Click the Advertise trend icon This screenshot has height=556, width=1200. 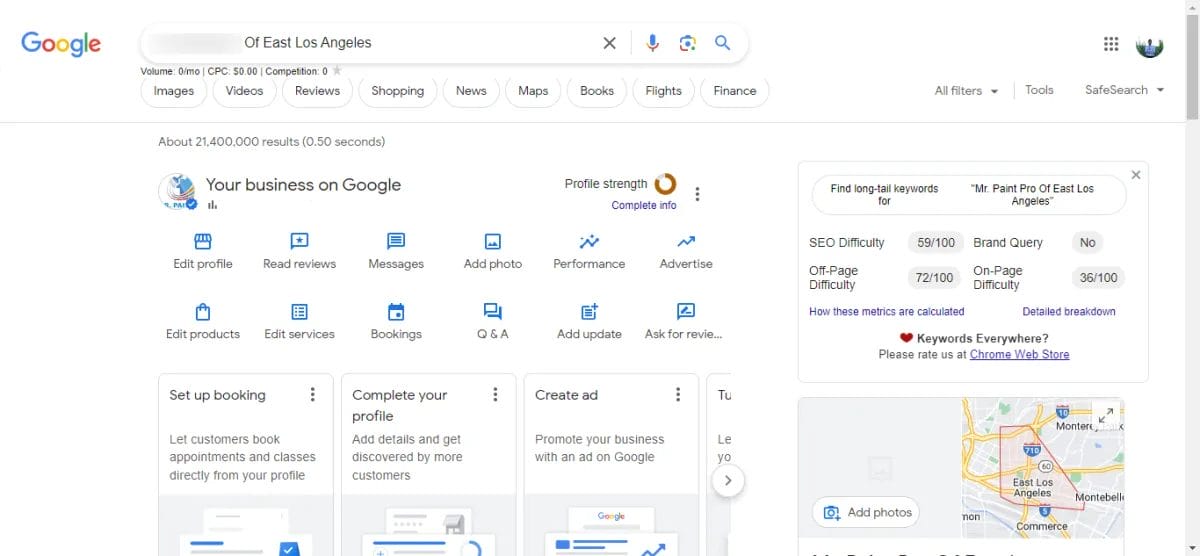tap(686, 241)
